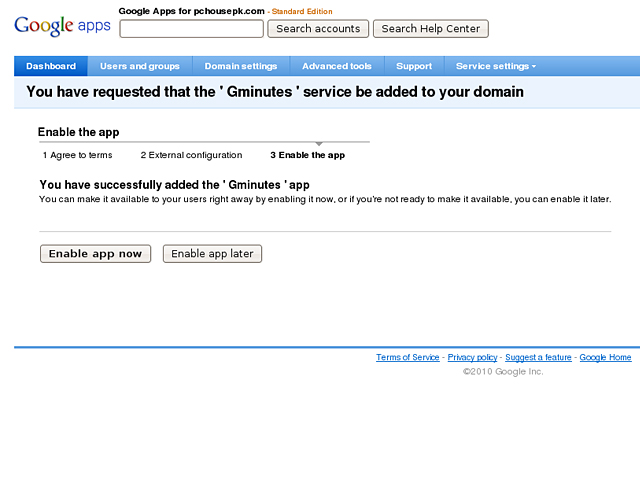Viewport: 640px width, 480px height.
Task: Go to the Advanced tools tab
Action: pyautogui.click(x=337, y=66)
